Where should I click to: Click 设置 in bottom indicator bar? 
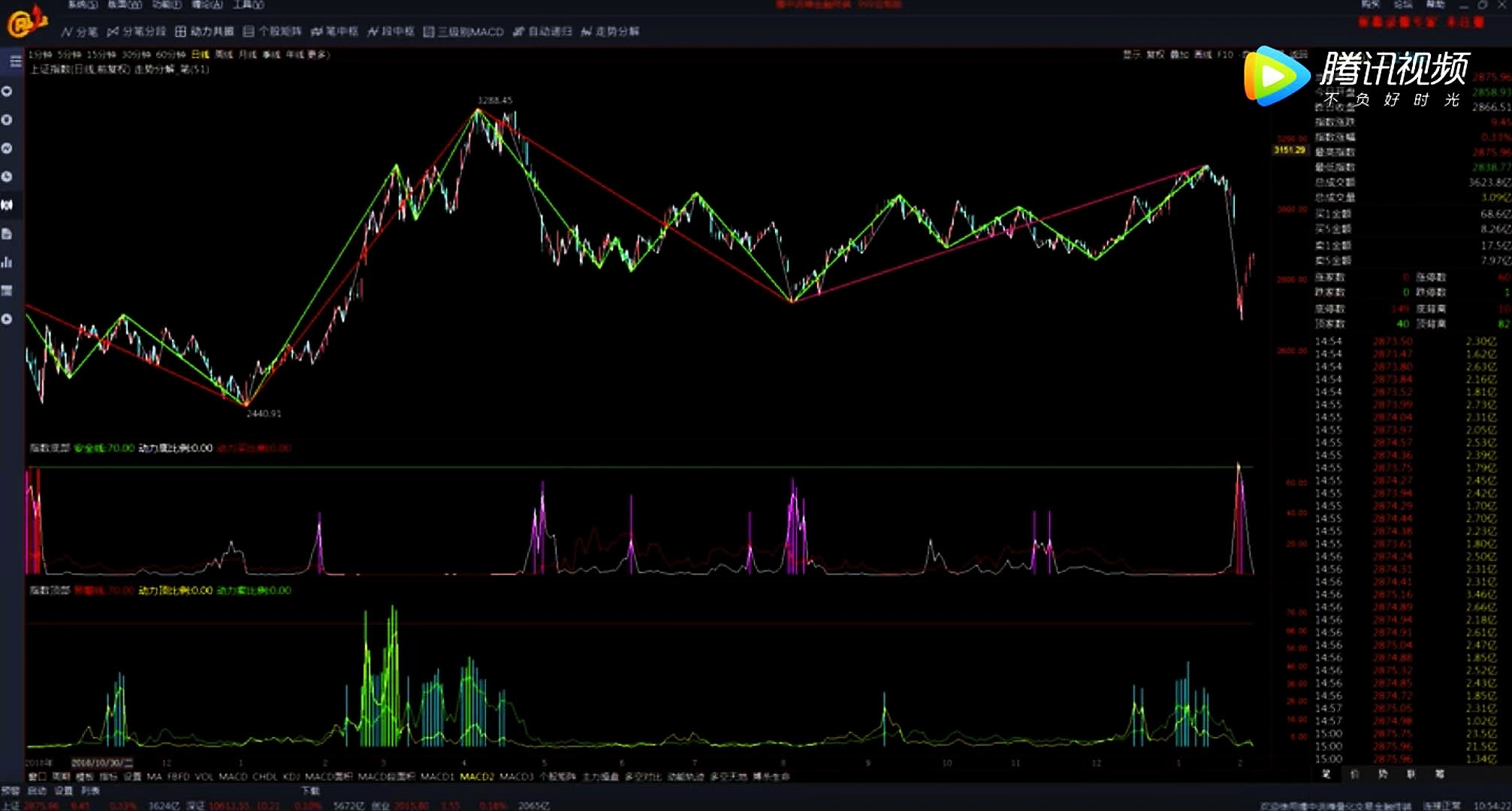[x=132, y=776]
